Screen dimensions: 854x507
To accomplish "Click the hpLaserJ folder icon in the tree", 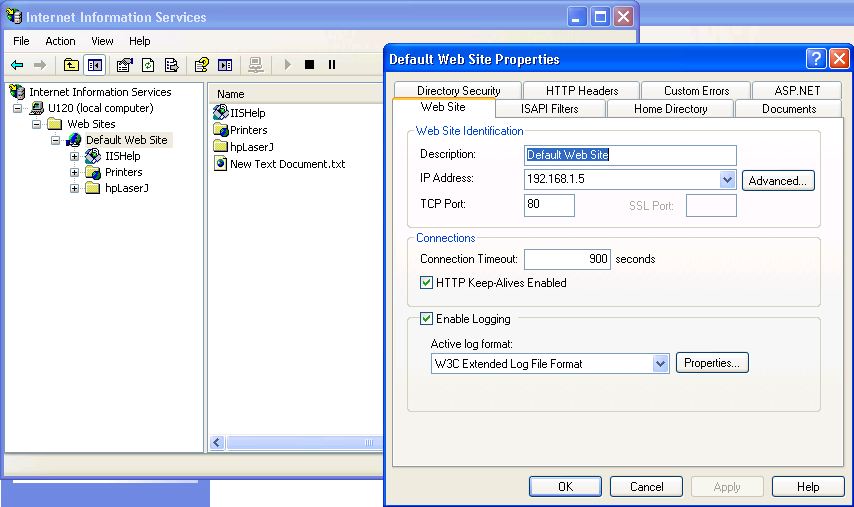I will click(93, 188).
